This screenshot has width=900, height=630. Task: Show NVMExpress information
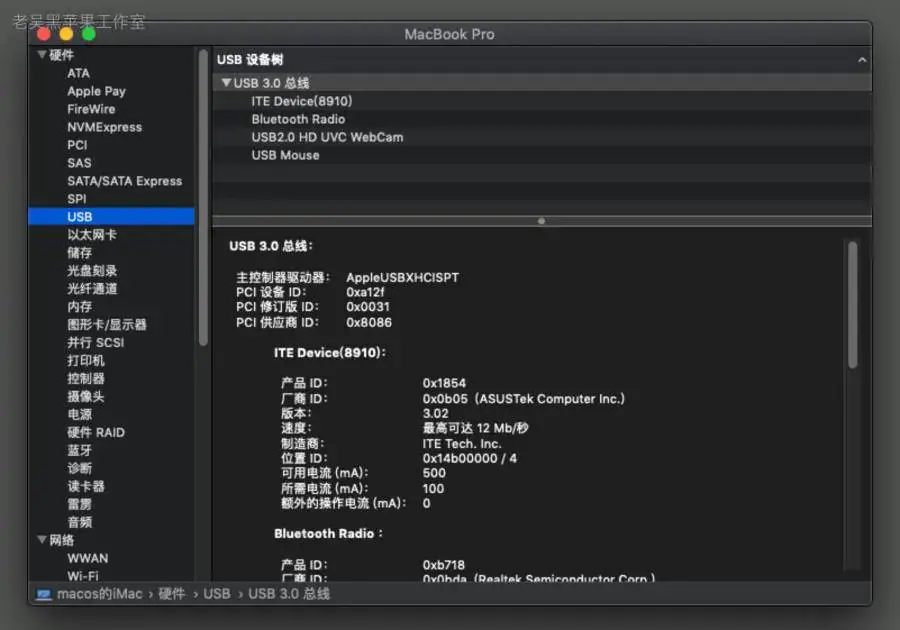104,127
